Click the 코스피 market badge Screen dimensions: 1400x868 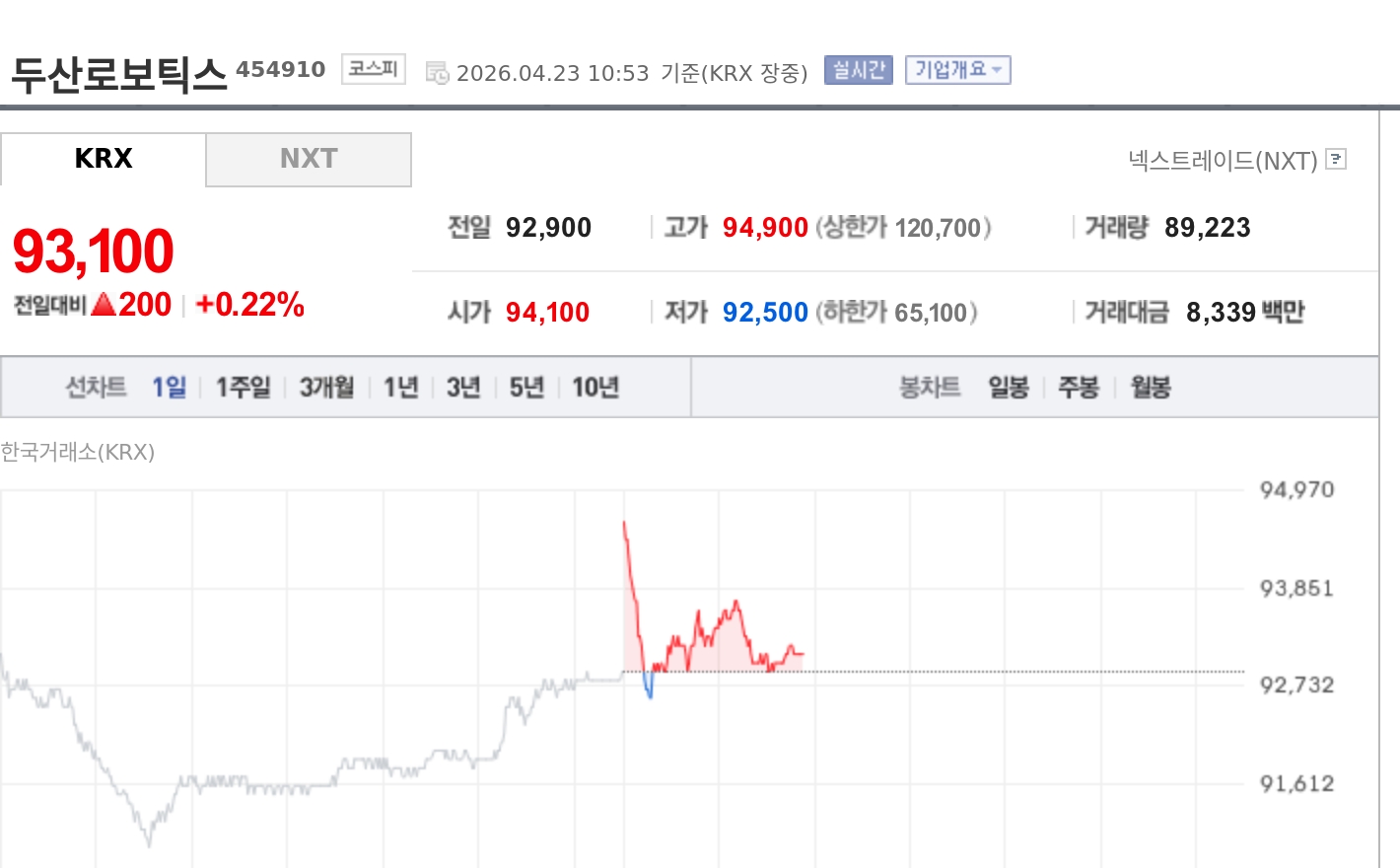373,69
